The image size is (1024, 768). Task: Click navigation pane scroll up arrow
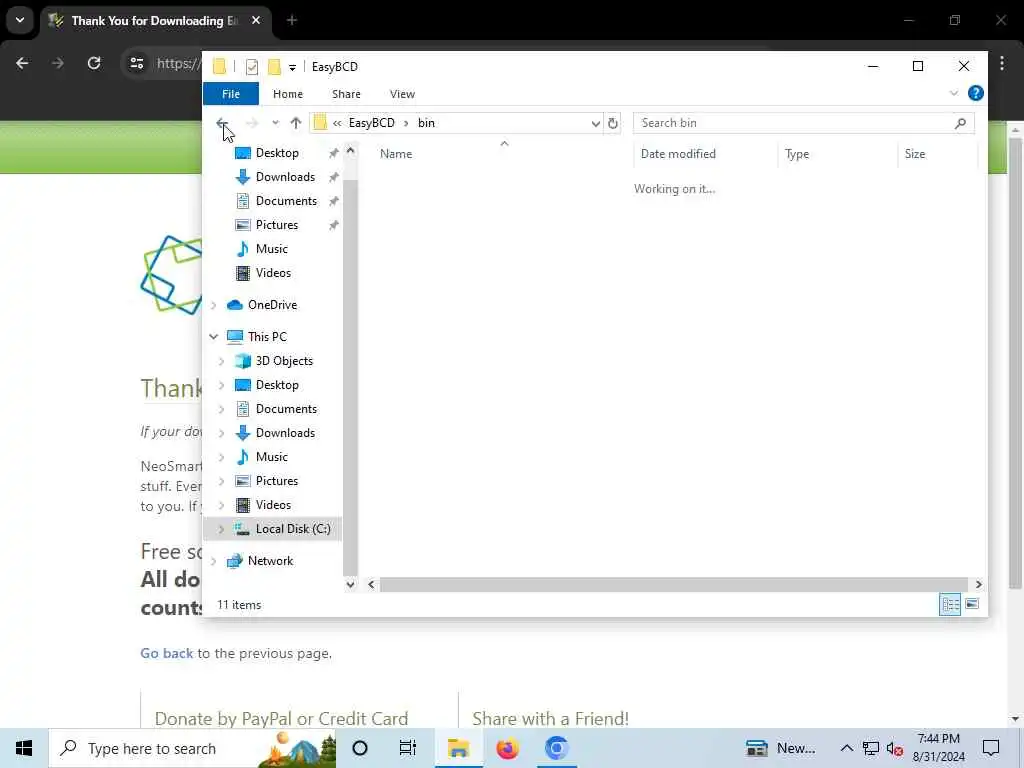[x=351, y=151]
